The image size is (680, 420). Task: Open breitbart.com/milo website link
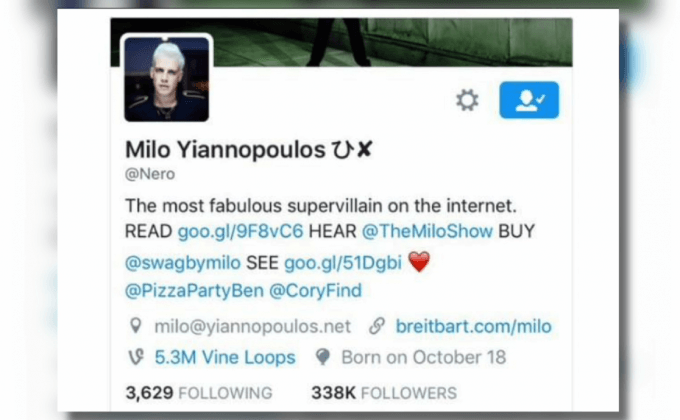474,326
